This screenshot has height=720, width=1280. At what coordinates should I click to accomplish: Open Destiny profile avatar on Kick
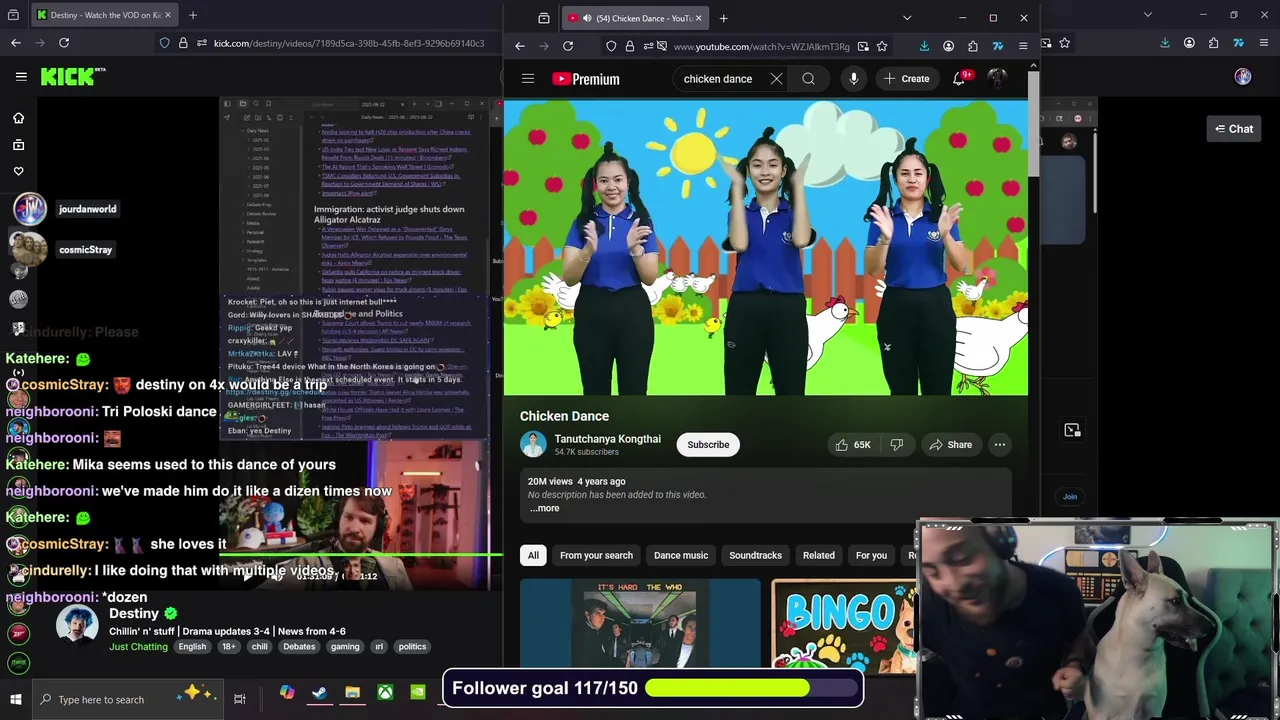coord(77,624)
